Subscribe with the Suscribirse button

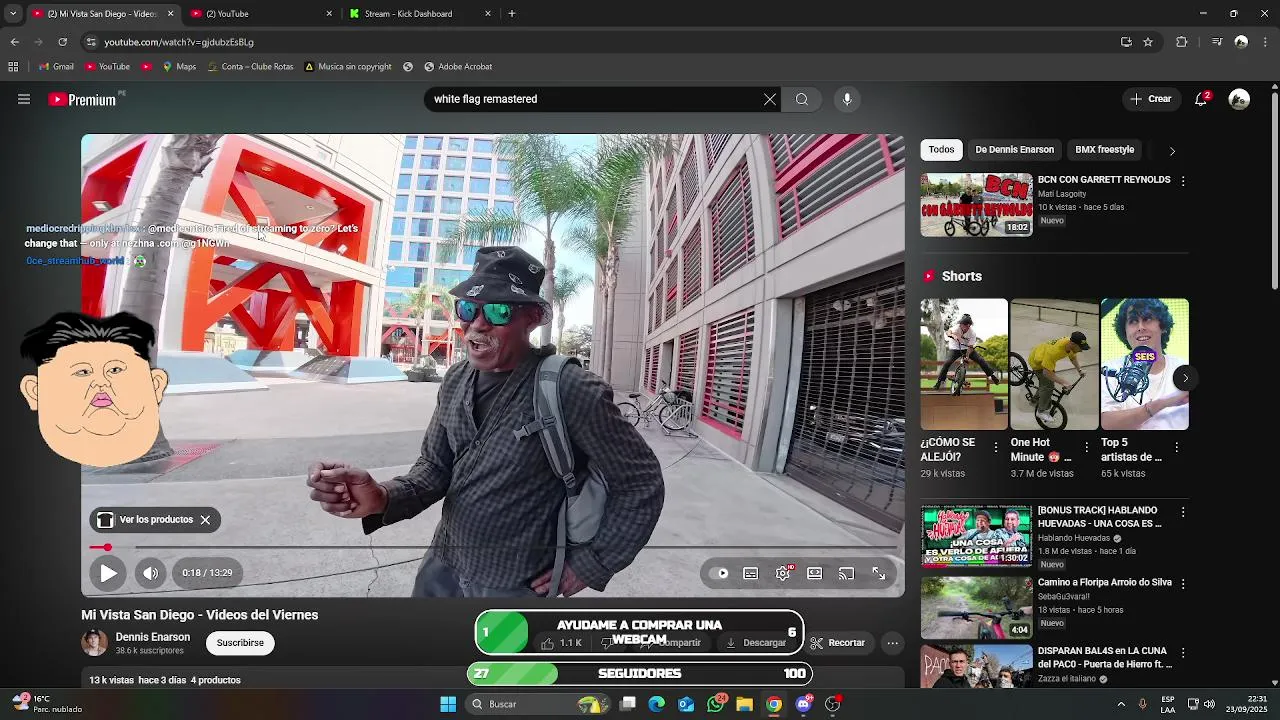click(x=240, y=643)
